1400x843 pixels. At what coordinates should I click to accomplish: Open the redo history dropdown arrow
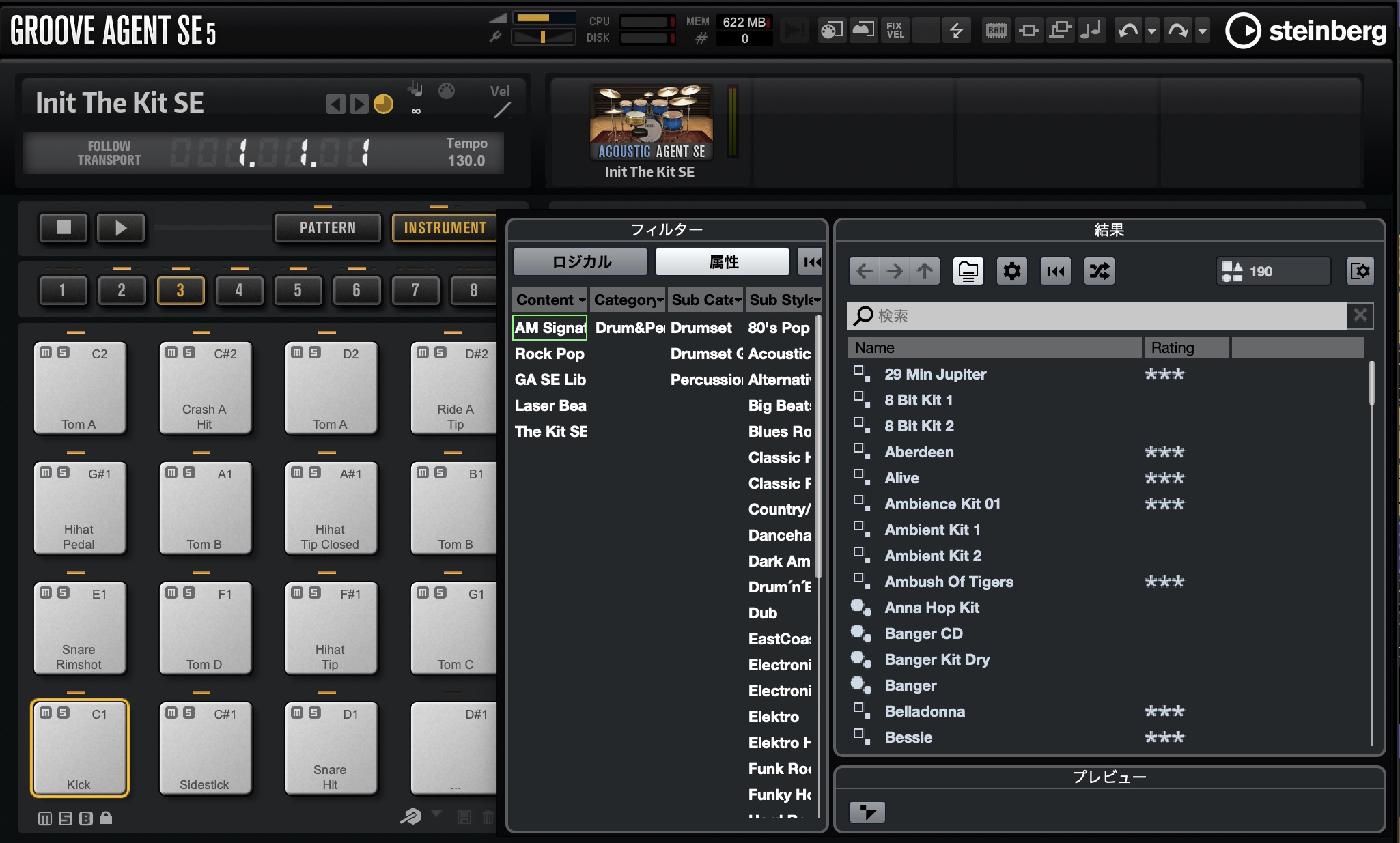1203,31
